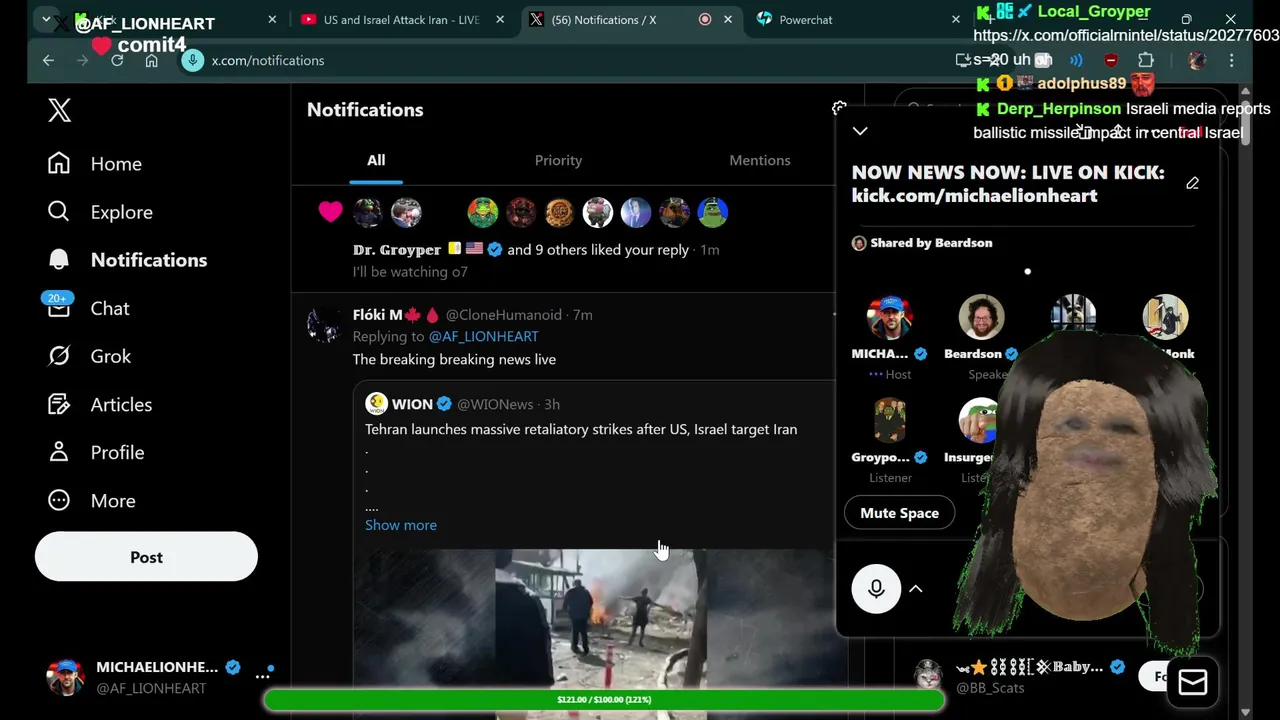
Task: Click the Mute Space button
Action: point(899,513)
